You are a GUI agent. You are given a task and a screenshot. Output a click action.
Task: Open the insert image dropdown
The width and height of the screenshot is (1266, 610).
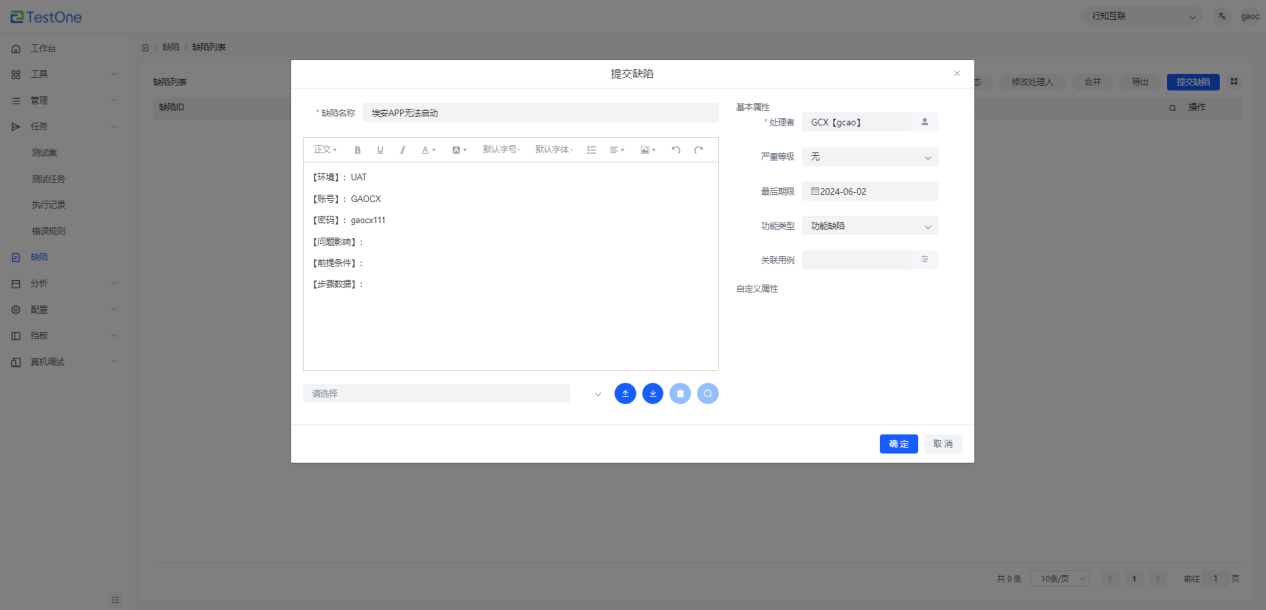coord(648,150)
